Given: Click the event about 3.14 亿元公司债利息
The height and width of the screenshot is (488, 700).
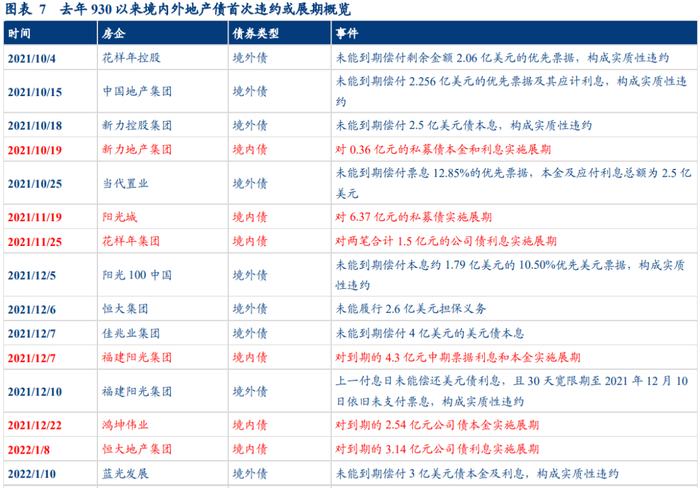Looking at the screenshot, I should tap(438, 449).
